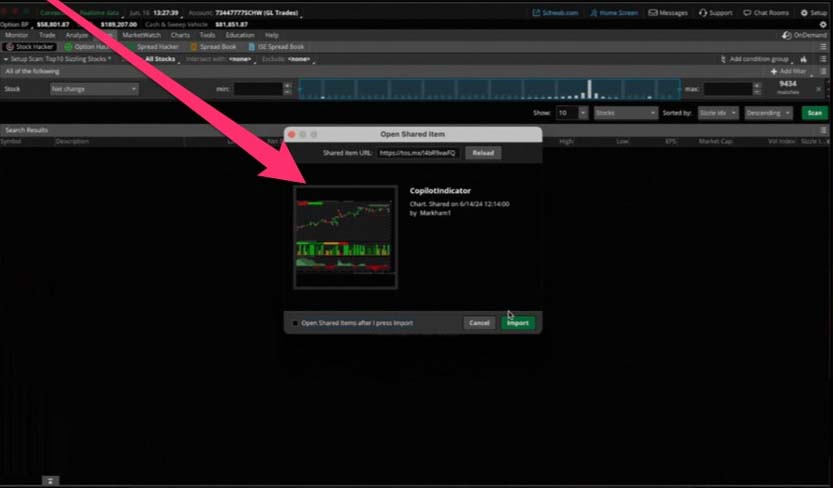
Task: Open the Messages envelope icon
Action: click(654, 13)
